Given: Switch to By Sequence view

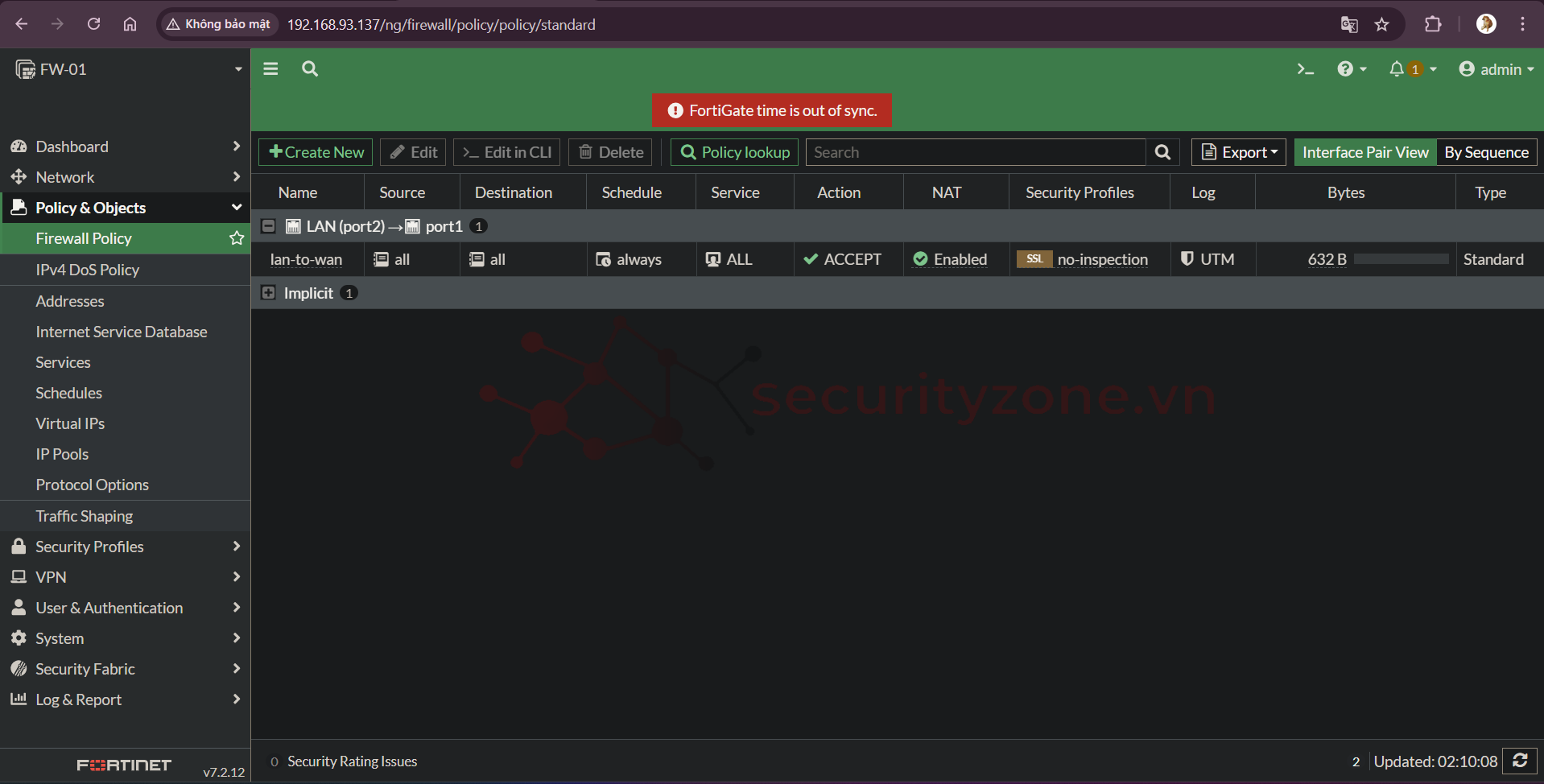Looking at the screenshot, I should (1486, 152).
